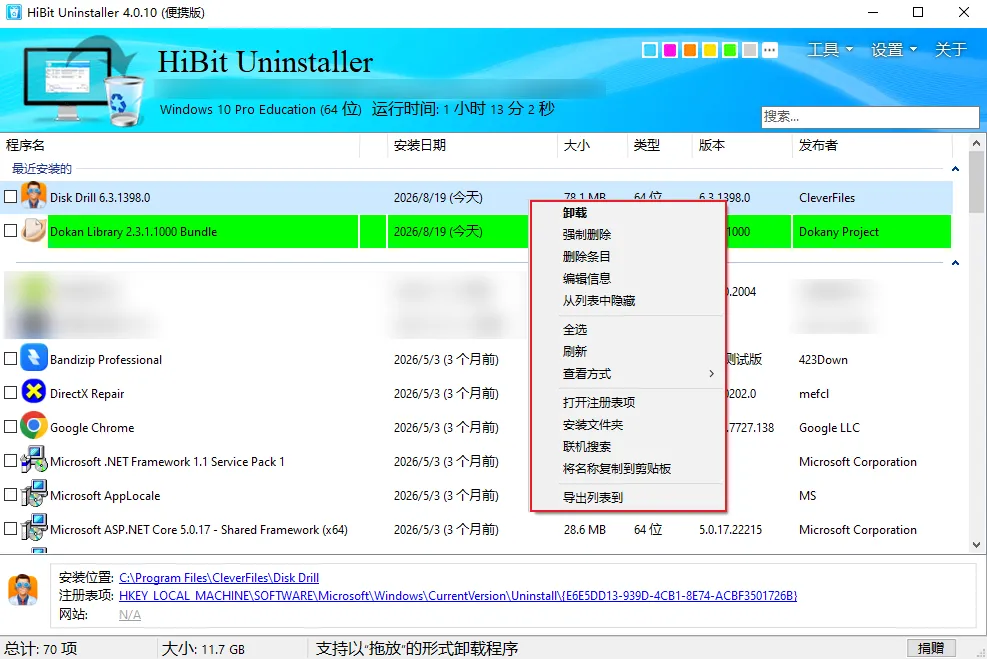Viewport: 987px width, 659px height.
Task: Click the list scrollbar up arrow
Action: coord(976,144)
